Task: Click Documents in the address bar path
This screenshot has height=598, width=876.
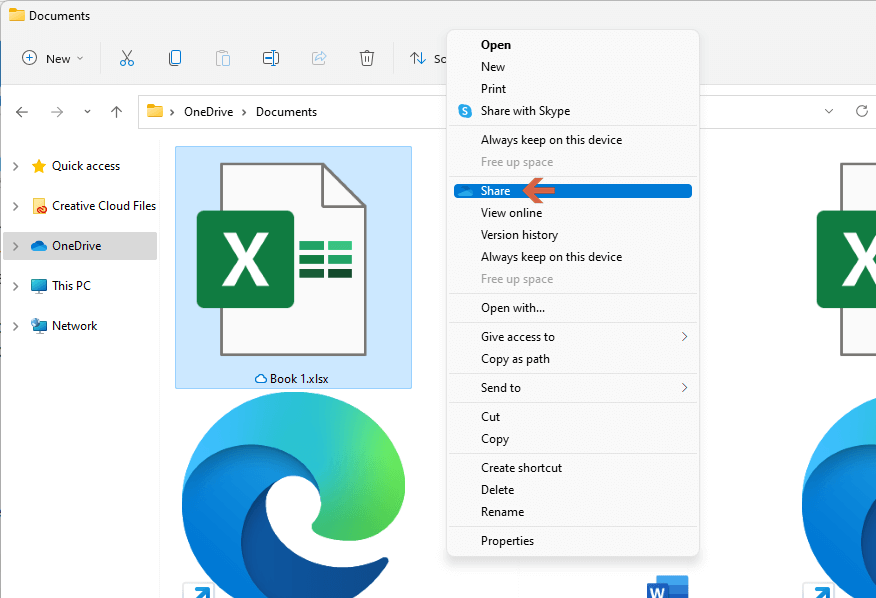Action: [286, 112]
